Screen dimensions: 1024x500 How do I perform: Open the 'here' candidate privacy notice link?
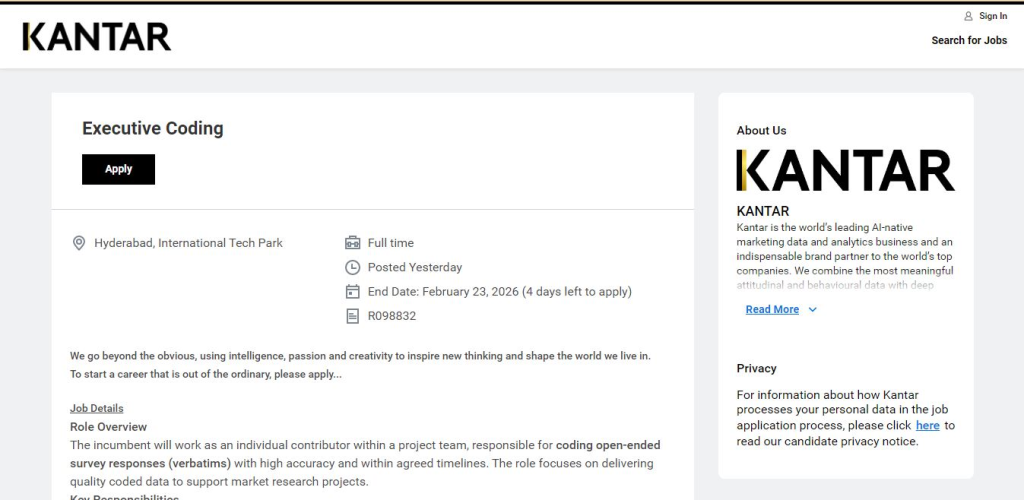click(927, 426)
